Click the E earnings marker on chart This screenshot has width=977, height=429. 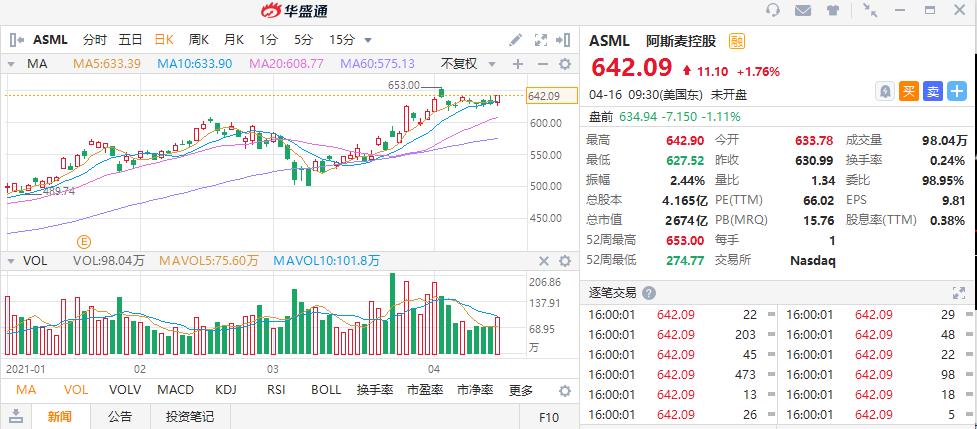coord(84,241)
